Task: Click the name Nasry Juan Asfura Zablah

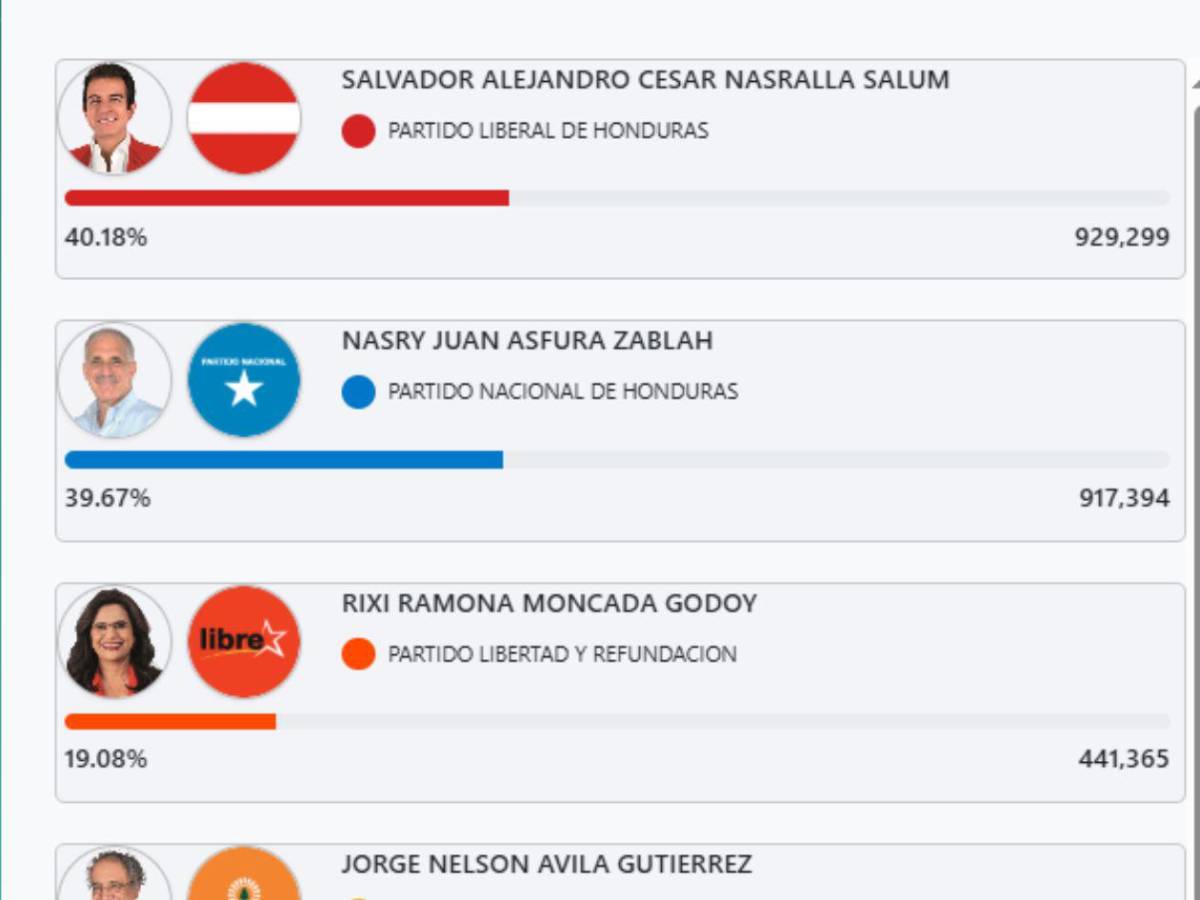Action: pyautogui.click(x=527, y=341)
